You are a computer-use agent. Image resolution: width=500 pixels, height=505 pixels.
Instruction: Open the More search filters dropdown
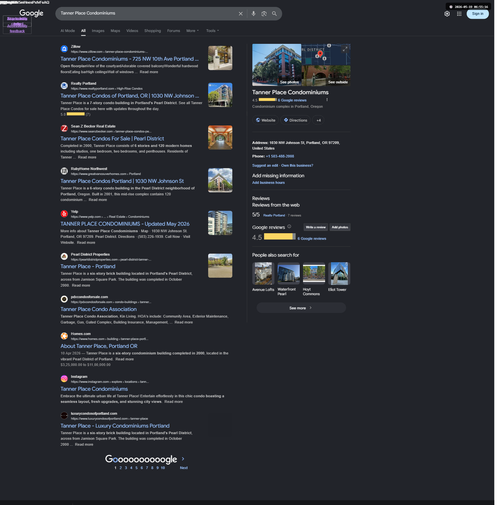click(192, 31)
